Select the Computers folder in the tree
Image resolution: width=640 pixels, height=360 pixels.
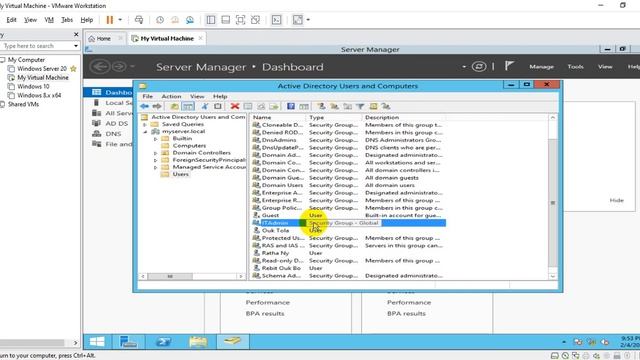[x=189, y=146]
